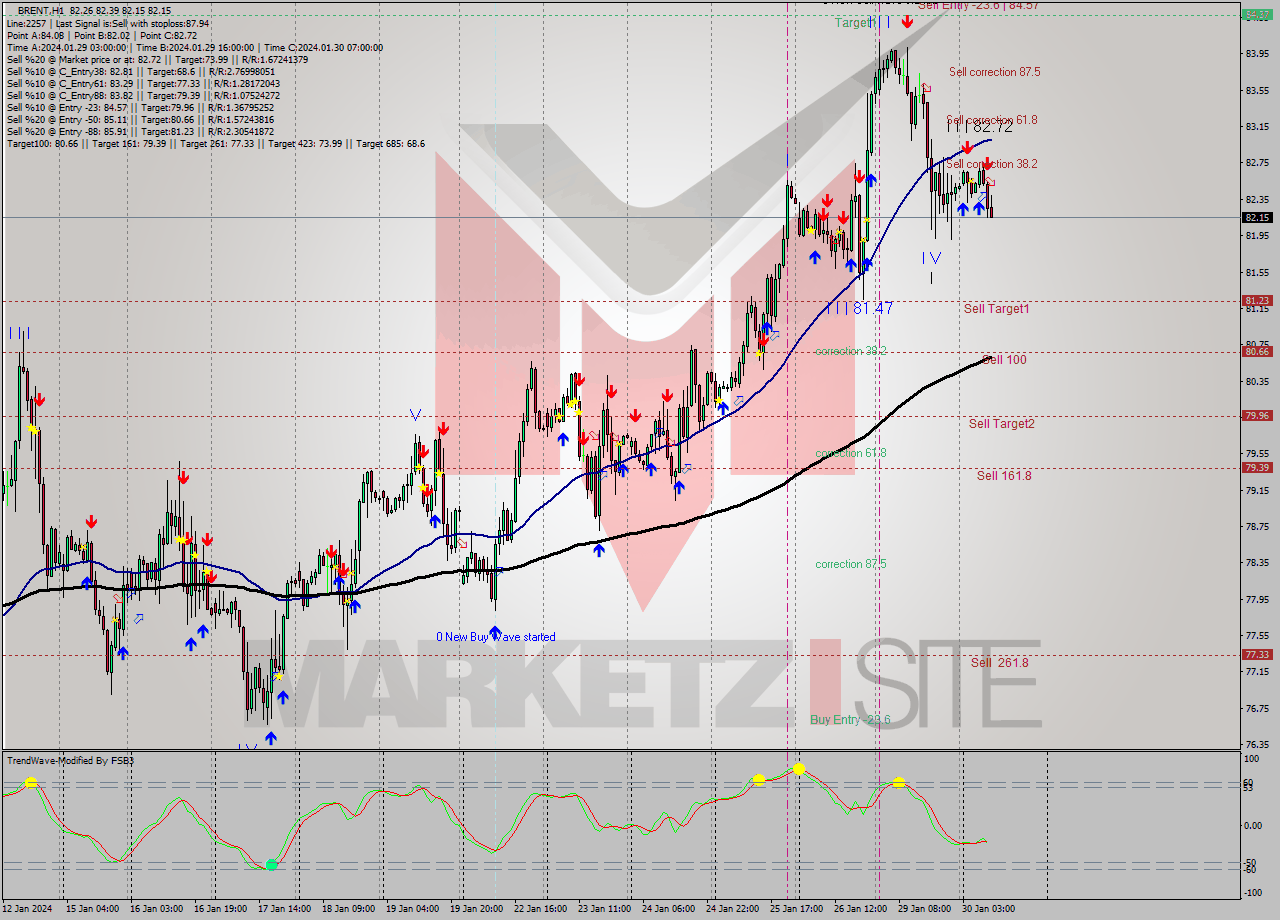Click the 'Point A:84.08' info line
This screenshot has width=1280, height=920.
pyautogui.click(x=102, y=35)
